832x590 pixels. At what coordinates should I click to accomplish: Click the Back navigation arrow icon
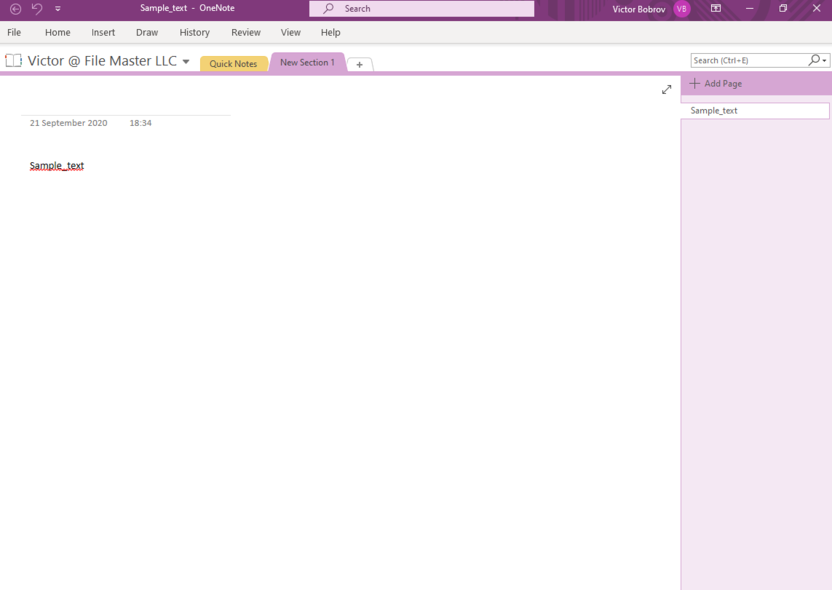15,9
